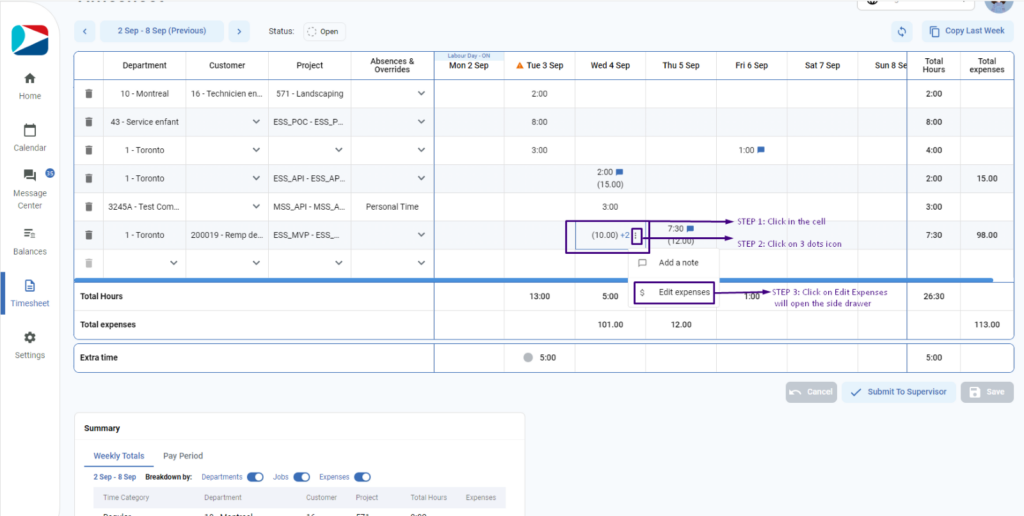This screenshot has width=1024, height=516.
Task: Go to Balances in the sidebar
Action: [x=29, y=242]
